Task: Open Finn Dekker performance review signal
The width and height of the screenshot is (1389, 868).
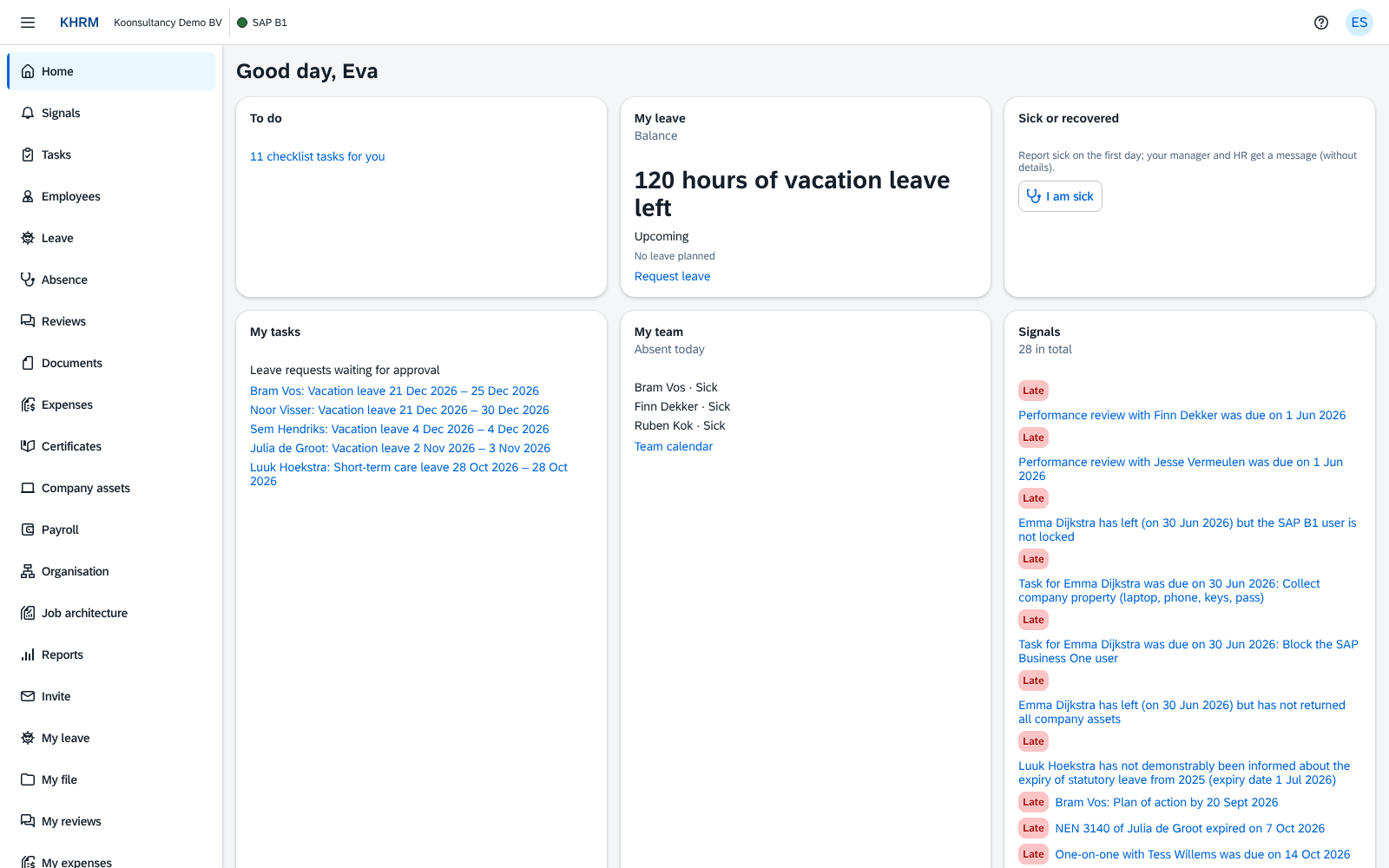Action: point(1182,415)
